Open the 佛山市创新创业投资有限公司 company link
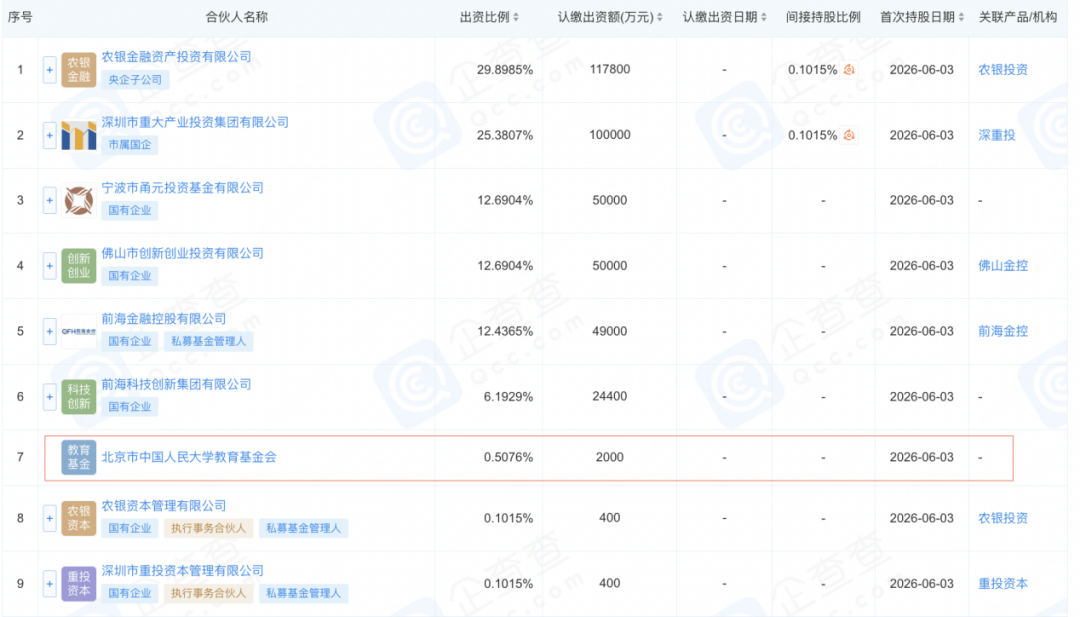Screen dimensions: 1080x617 click(x=183, y=253)
